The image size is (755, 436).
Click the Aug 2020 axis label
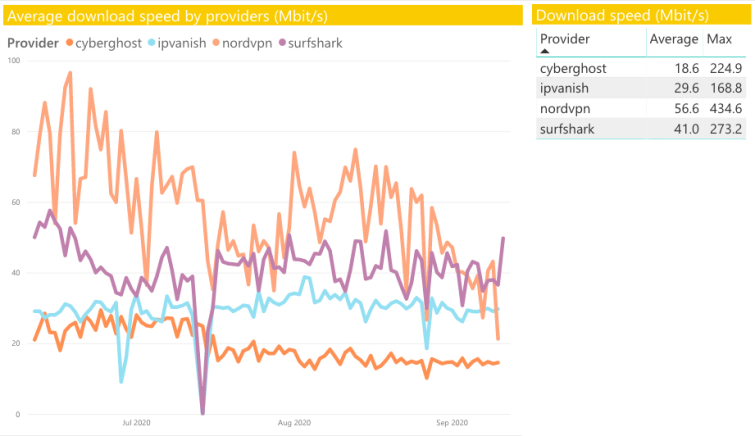(x=294, y=423)
